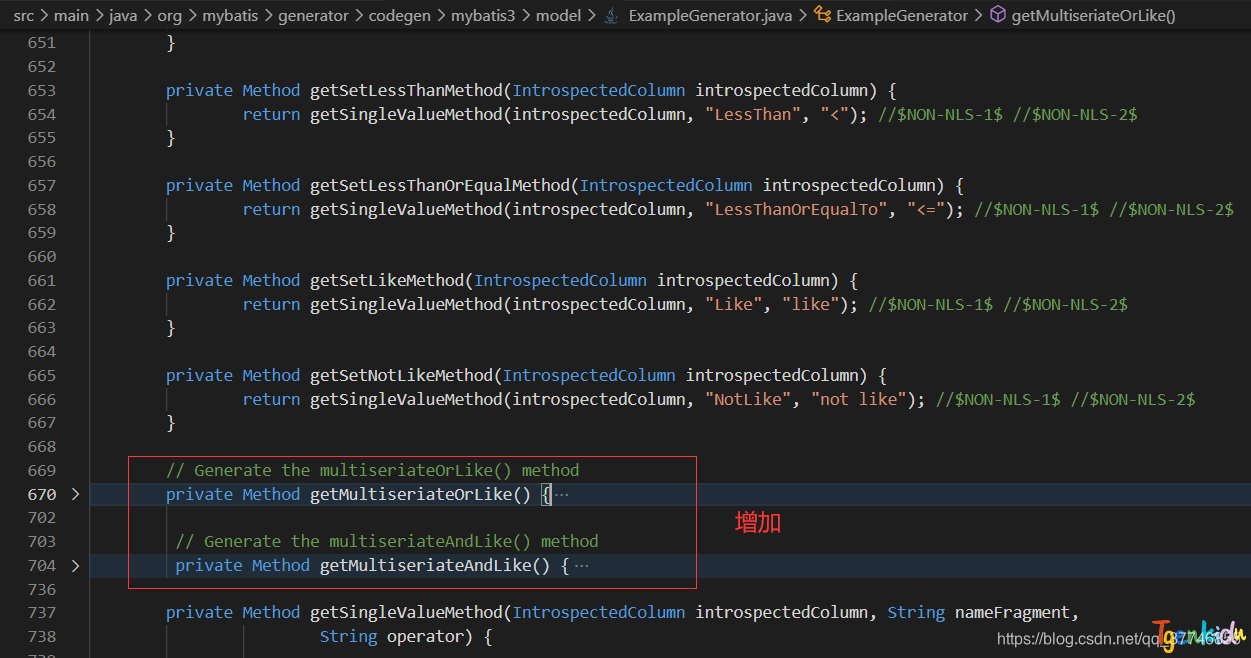Open model breadcrumb segment
Screen dimensions: 1251x658
[x=558, y=15]
